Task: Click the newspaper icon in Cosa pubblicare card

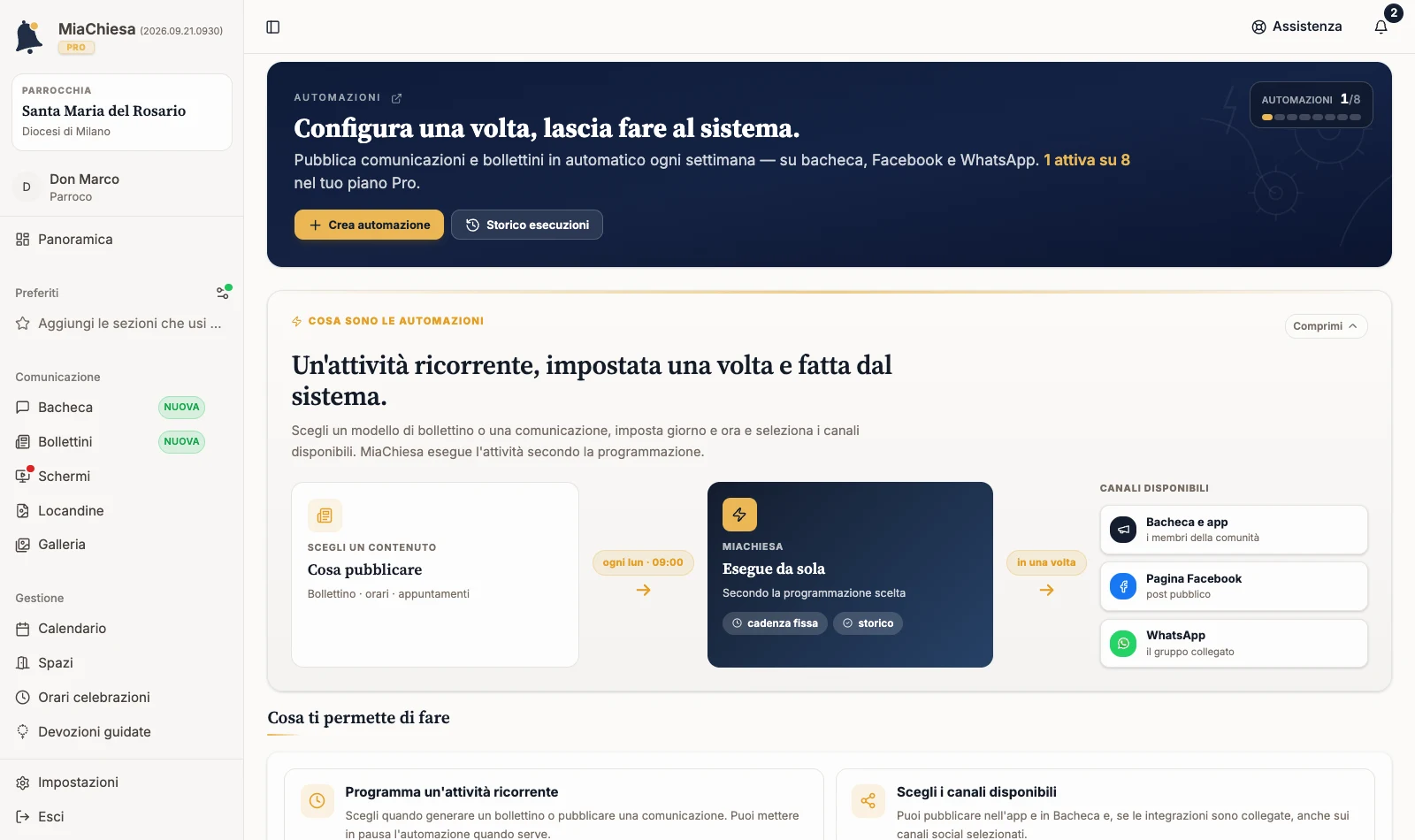Action: [x=325, y=515]
